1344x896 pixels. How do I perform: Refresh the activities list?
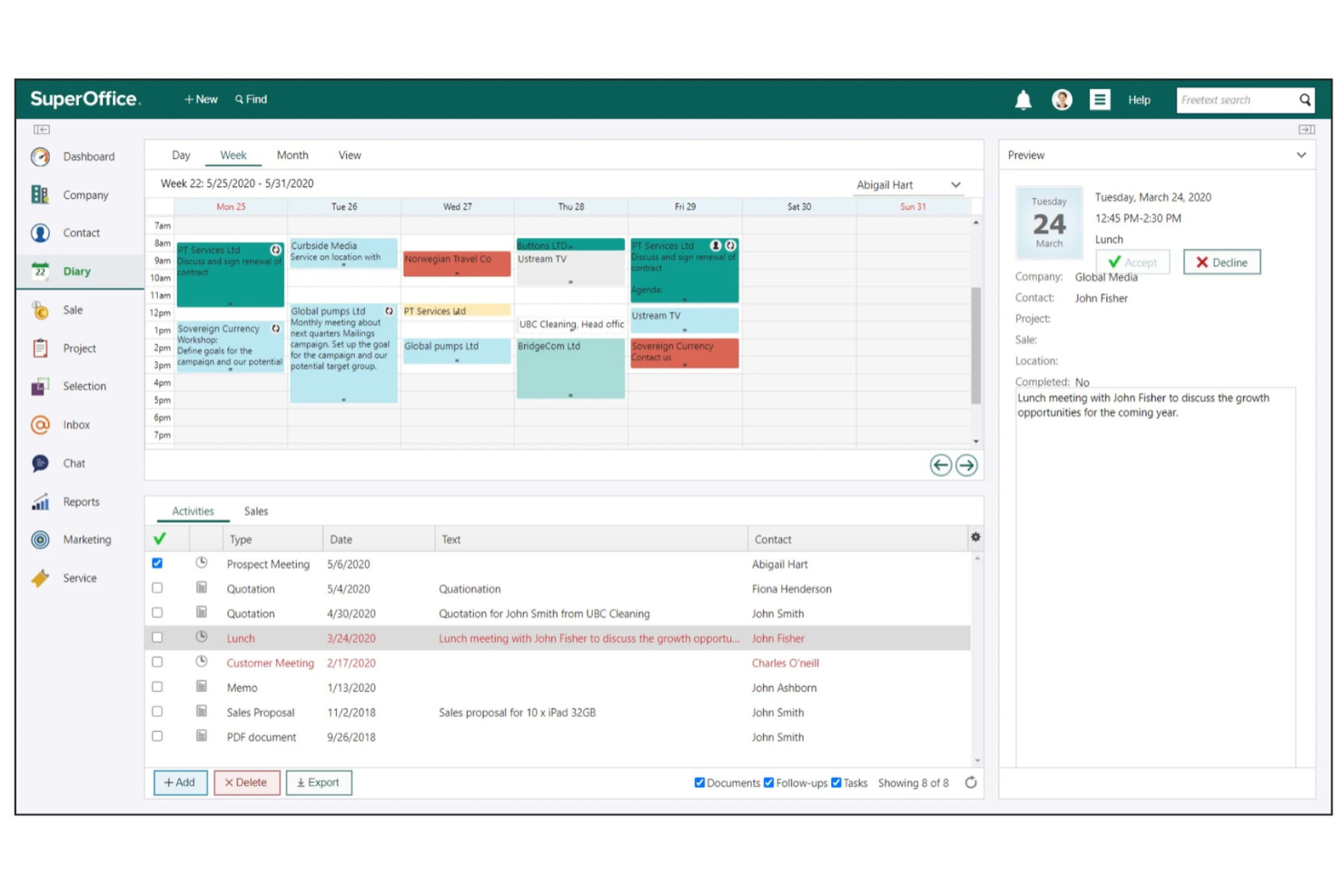(x=971, y=783)
